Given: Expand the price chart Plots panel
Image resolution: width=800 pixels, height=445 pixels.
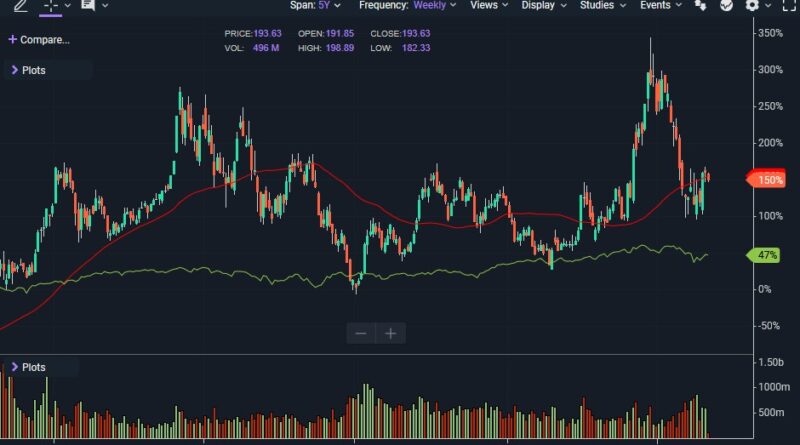Looking at the screenshot, I should 28,70.
